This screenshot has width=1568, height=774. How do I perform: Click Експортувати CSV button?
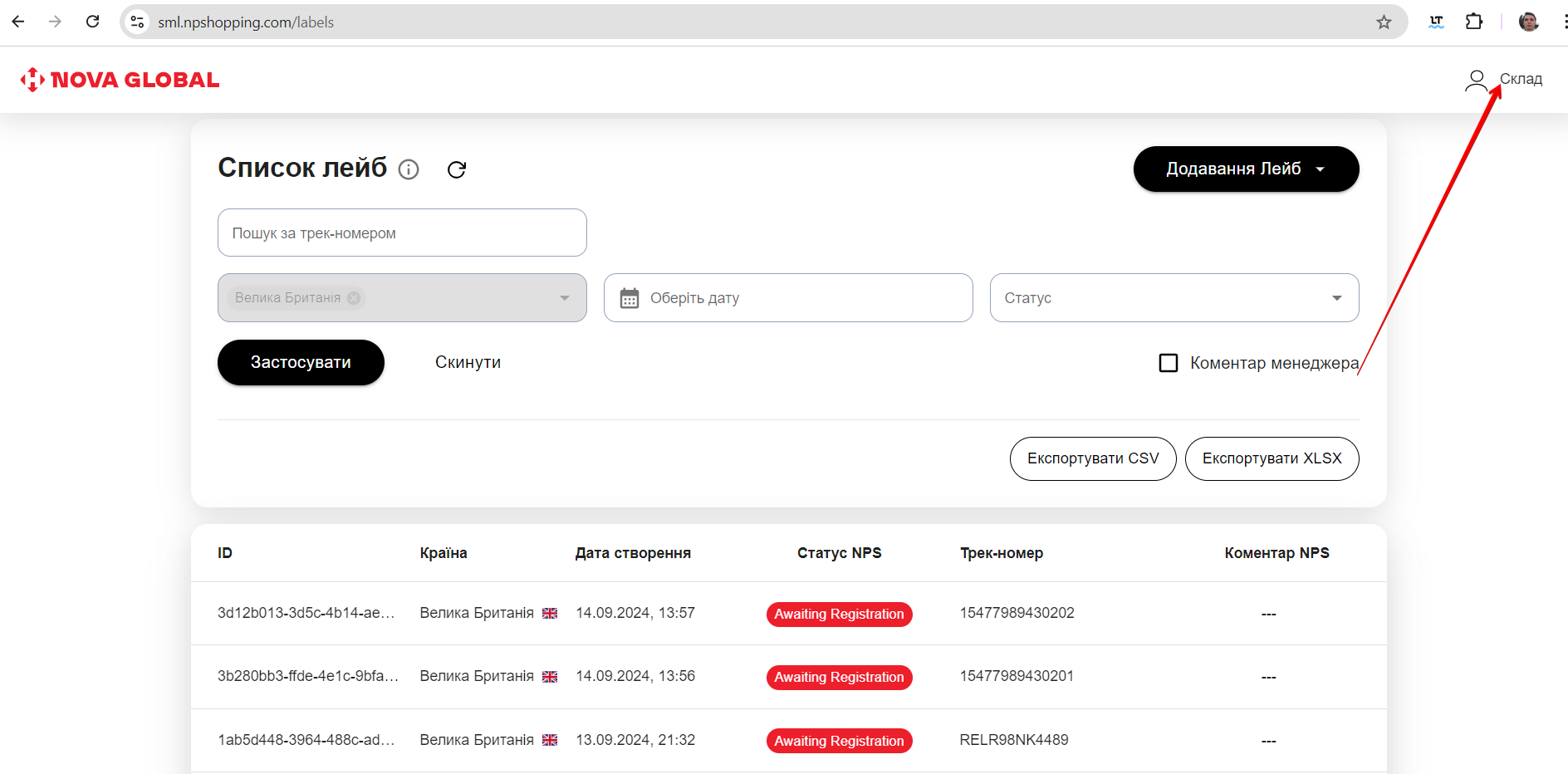(x=1093, y=458)
